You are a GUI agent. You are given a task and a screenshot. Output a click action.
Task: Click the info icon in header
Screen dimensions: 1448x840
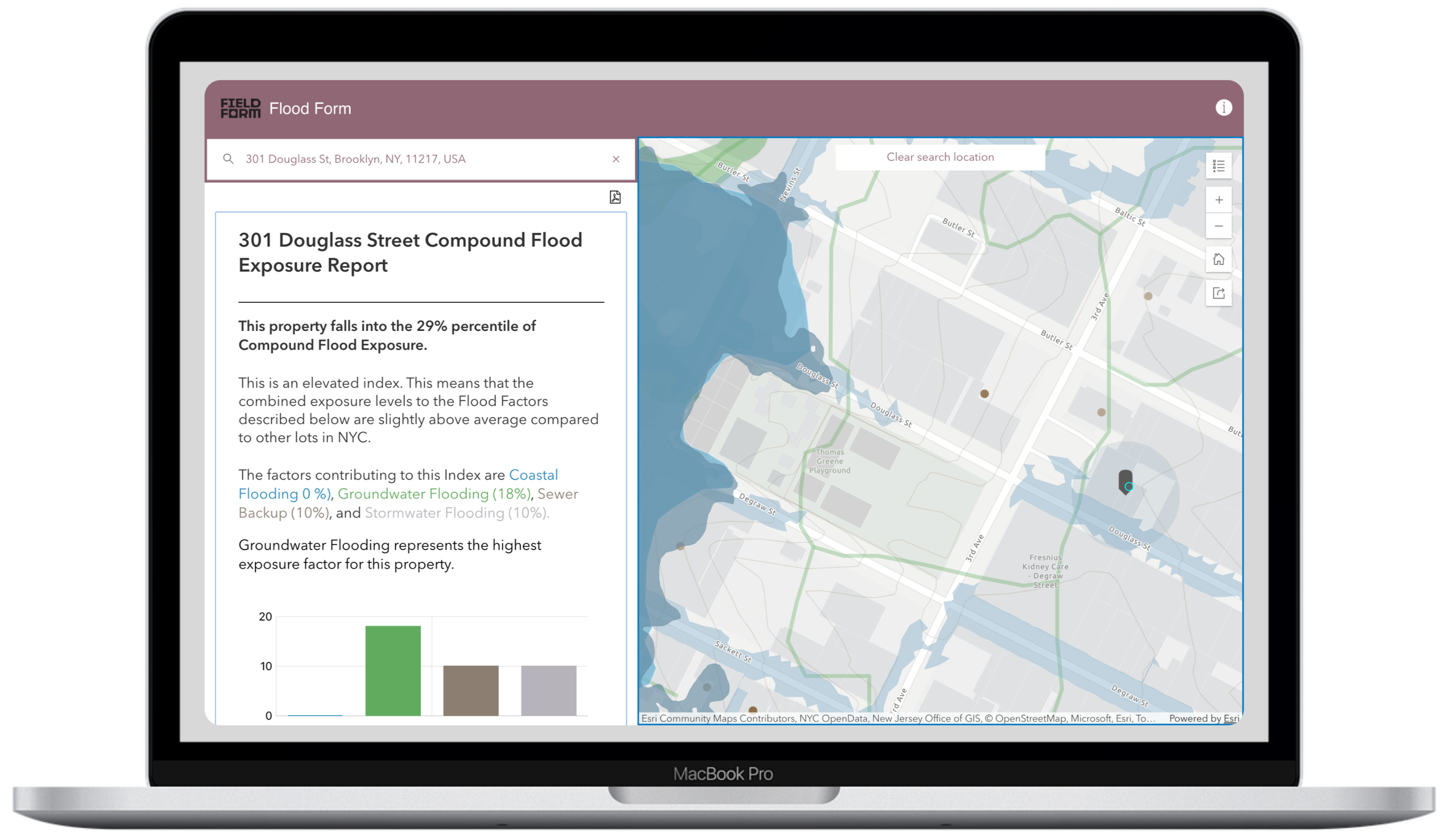pyautogui.click(x=1223, y=108)
